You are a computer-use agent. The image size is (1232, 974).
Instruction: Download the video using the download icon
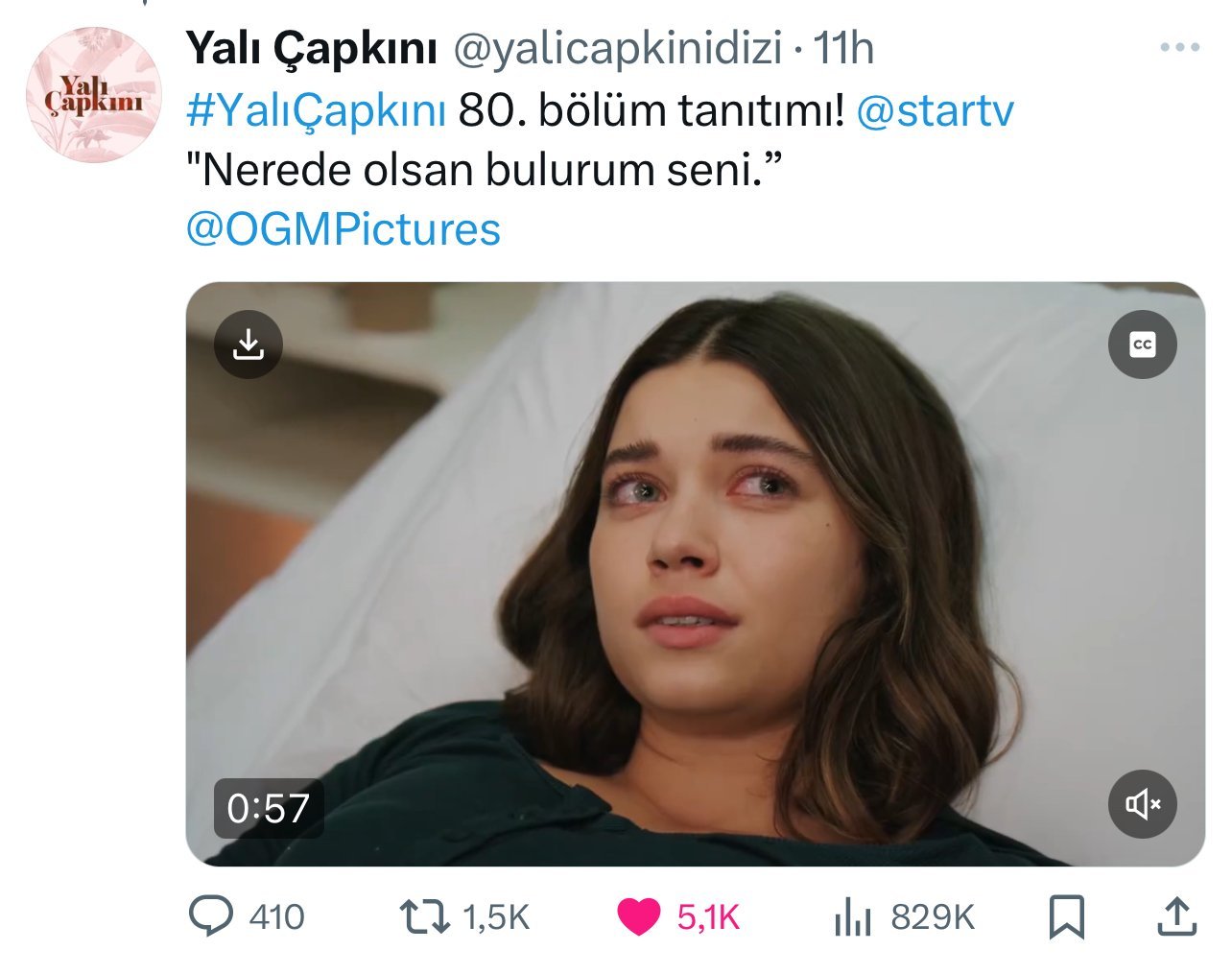coord(249,344)
